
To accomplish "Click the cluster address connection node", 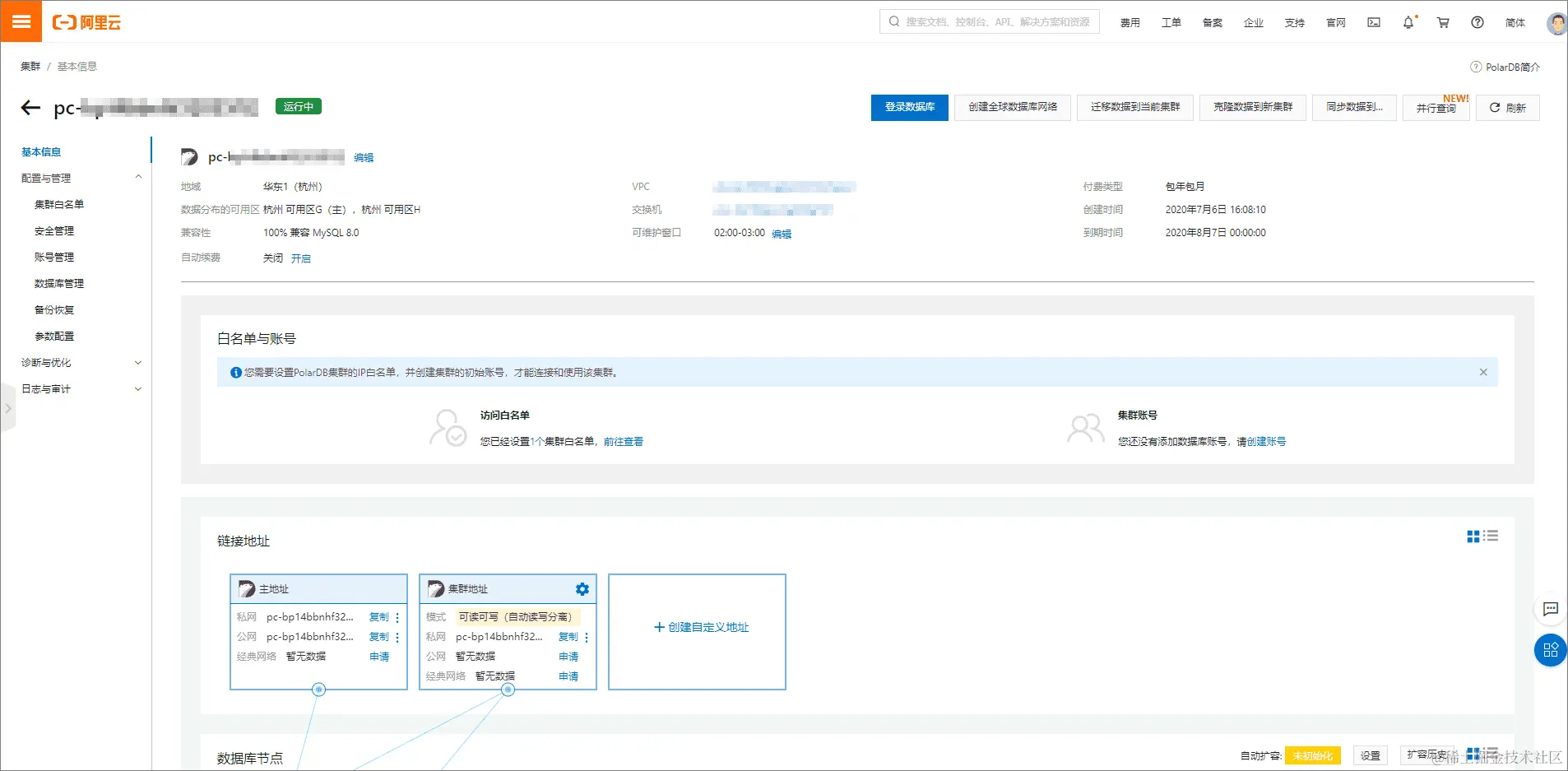I will pyautogui.click(x=508, y=690).
